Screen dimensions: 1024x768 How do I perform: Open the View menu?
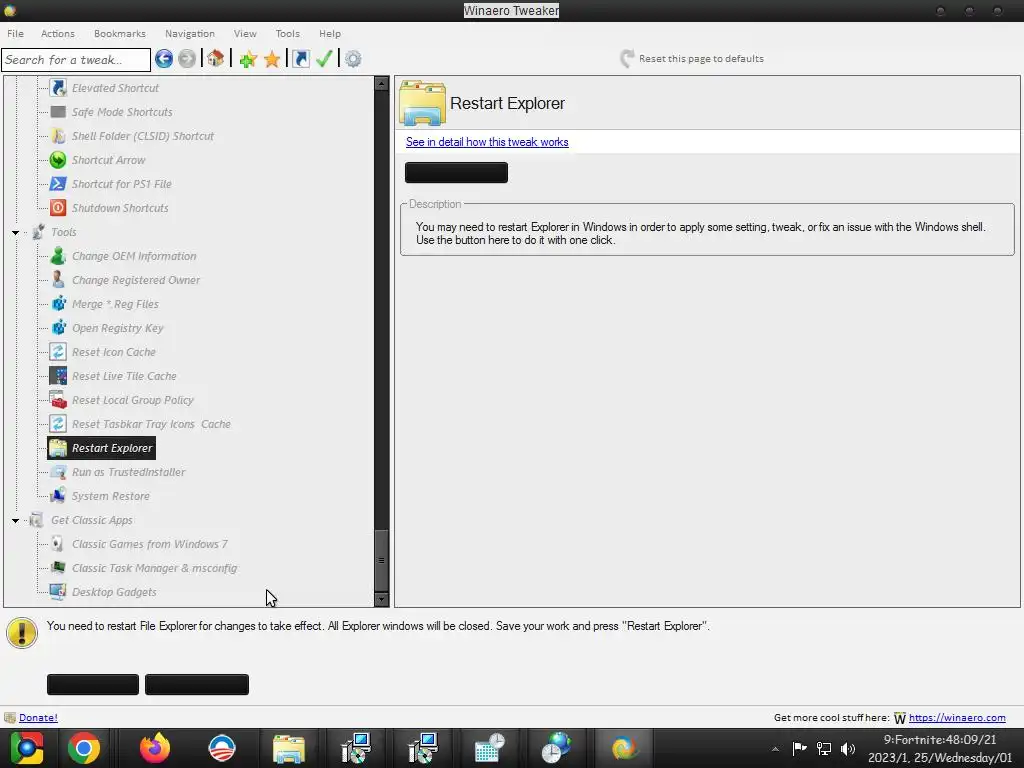click(245, 33)
